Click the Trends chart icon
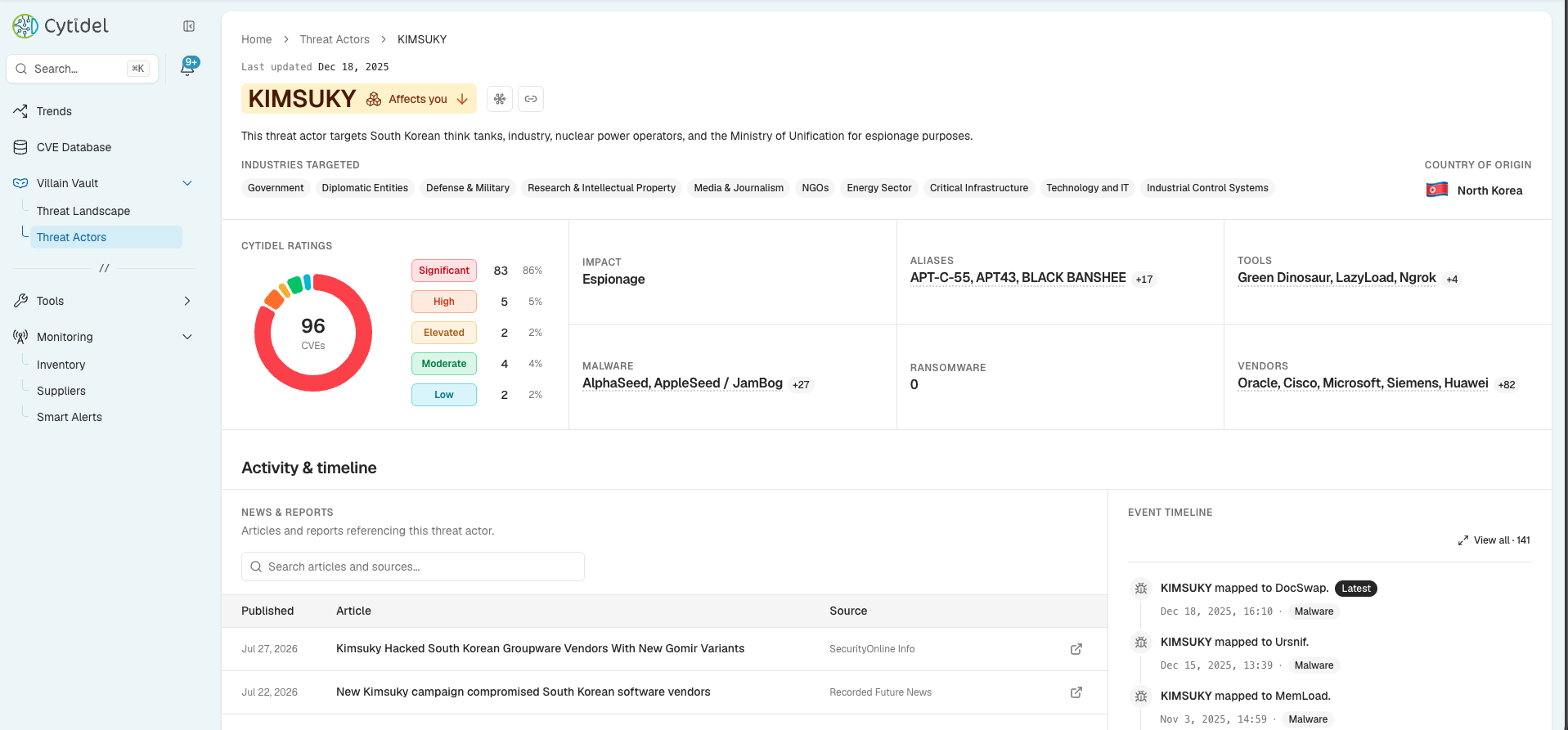 [x=20, y=111]
